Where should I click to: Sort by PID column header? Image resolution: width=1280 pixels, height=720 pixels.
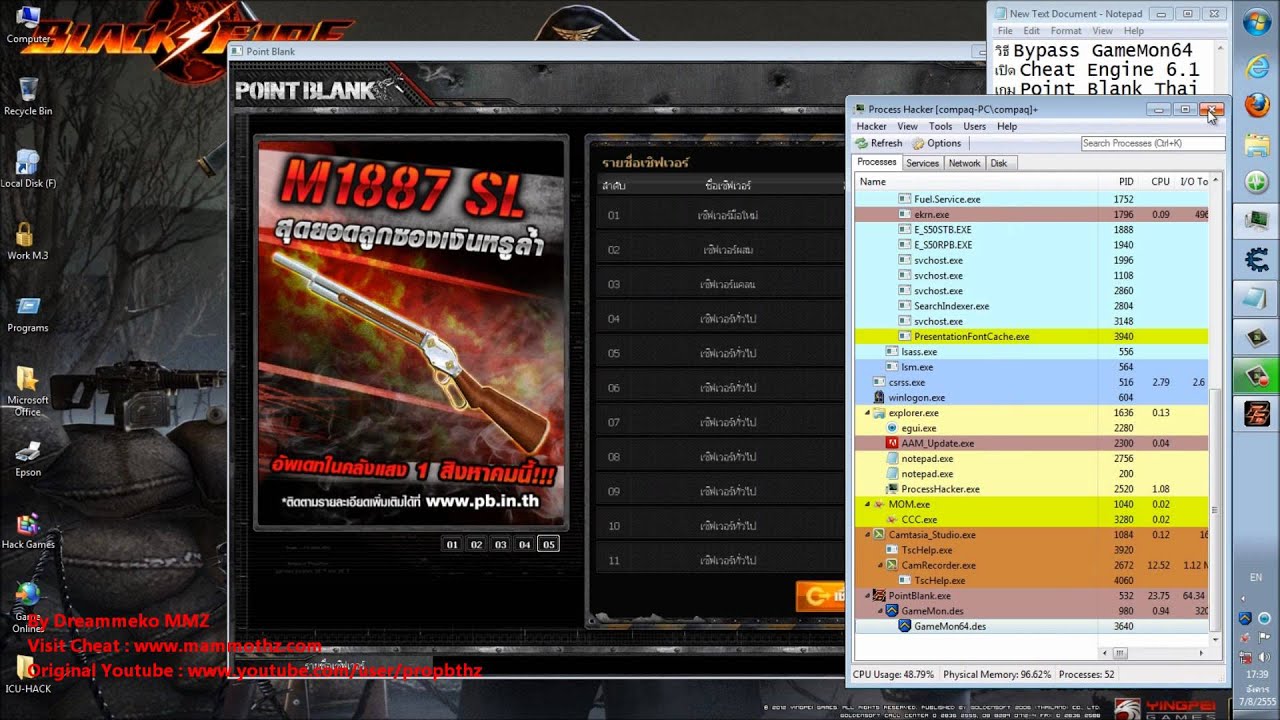point(1126,181)
